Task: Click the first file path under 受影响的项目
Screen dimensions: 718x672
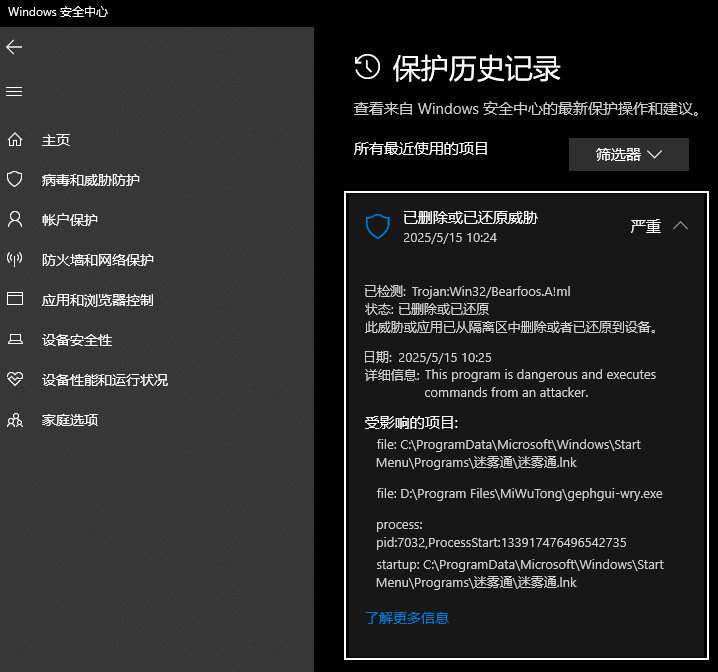Action: 508,453
